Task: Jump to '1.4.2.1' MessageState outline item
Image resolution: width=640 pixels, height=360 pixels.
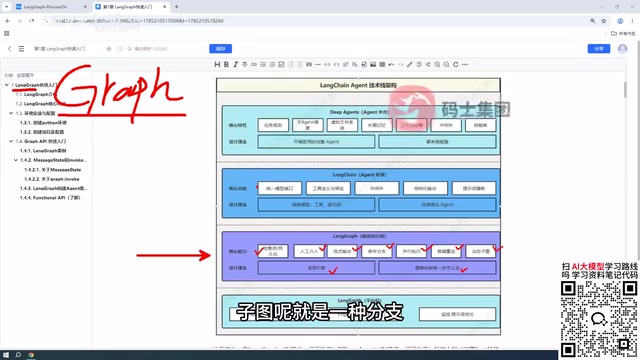Action: pyautogui.click(x=53, y=169)
